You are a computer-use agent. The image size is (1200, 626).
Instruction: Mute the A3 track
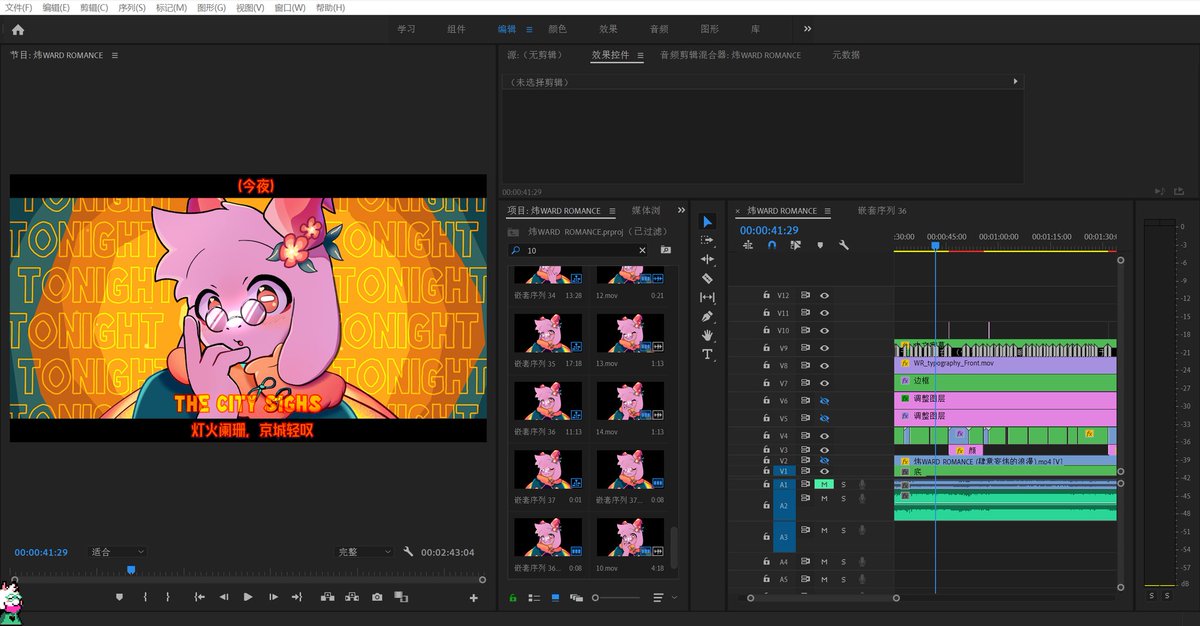825,530
